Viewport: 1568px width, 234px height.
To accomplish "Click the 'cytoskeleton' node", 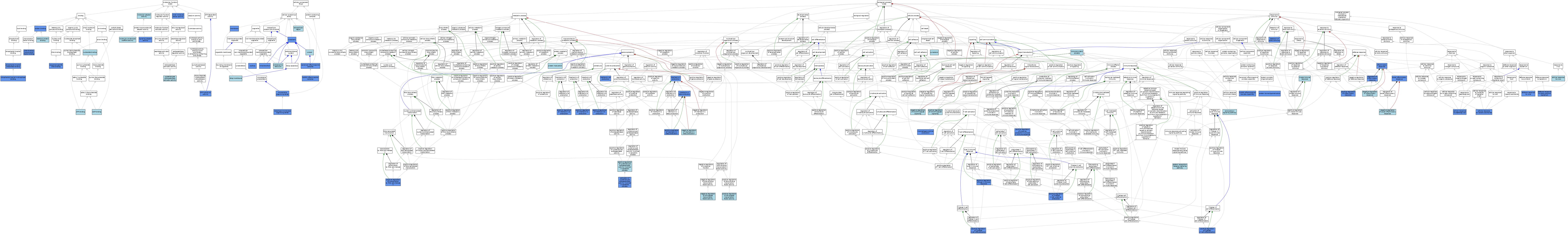I will coord(241,66).
